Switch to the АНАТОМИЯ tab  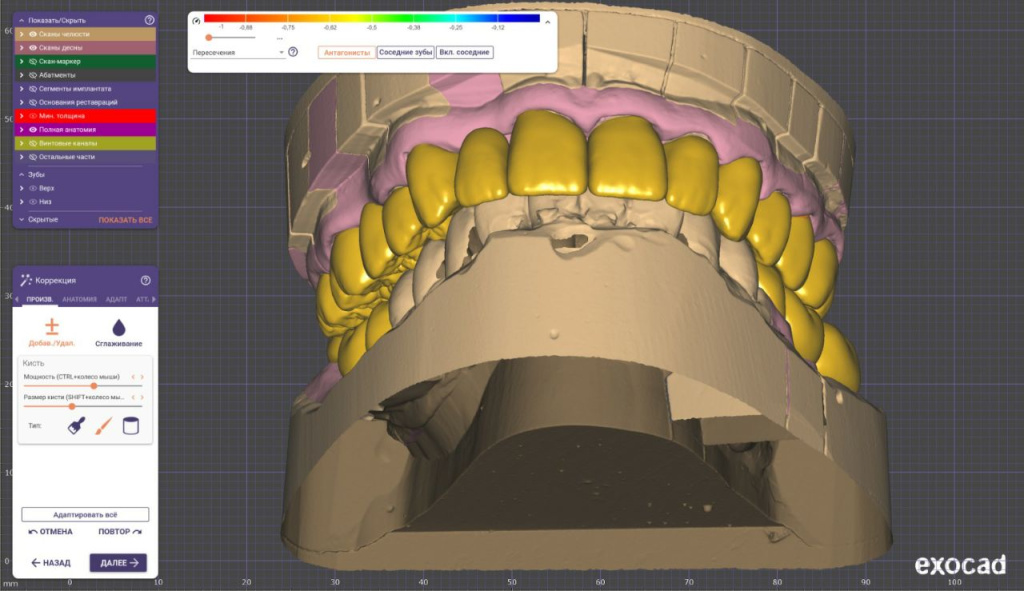[x=79, y=300]
